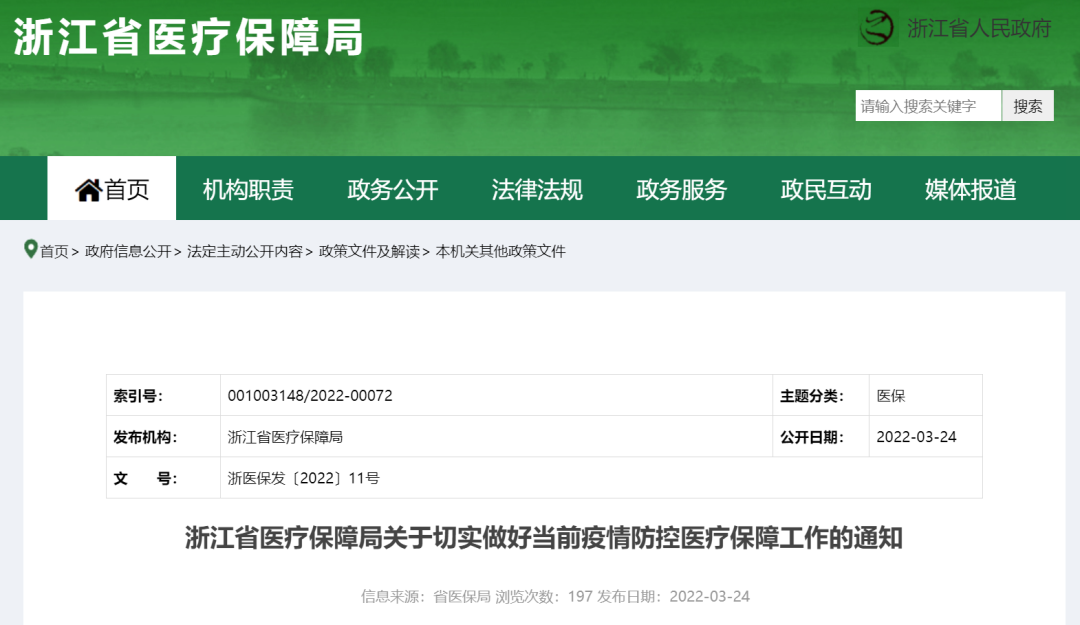Select the 首页 navigation tab
The height and width of the screenshot is (625, 1080).
coord(112,188)
